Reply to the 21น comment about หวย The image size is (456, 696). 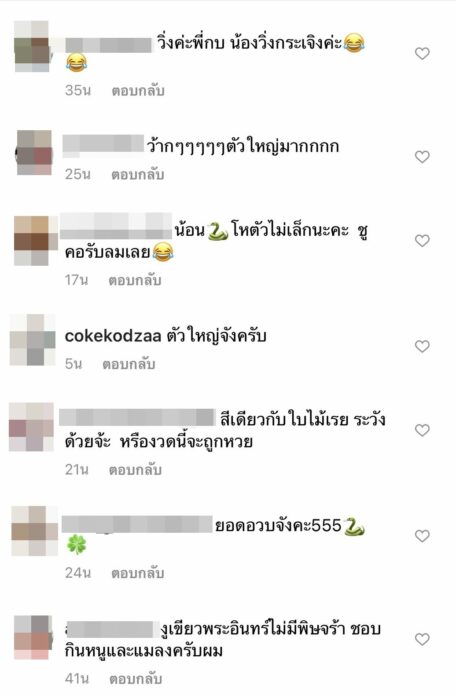tap(135, 470)
